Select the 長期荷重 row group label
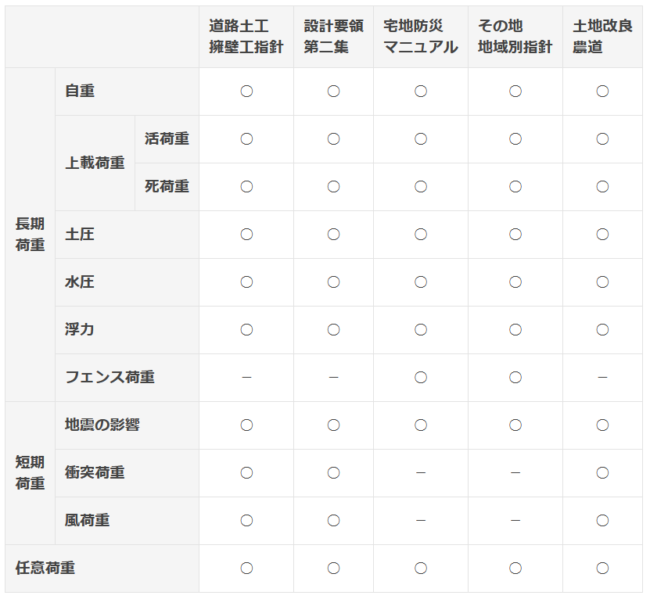The height and width of the screenshot is (599, 650). (x=30, y=234)
